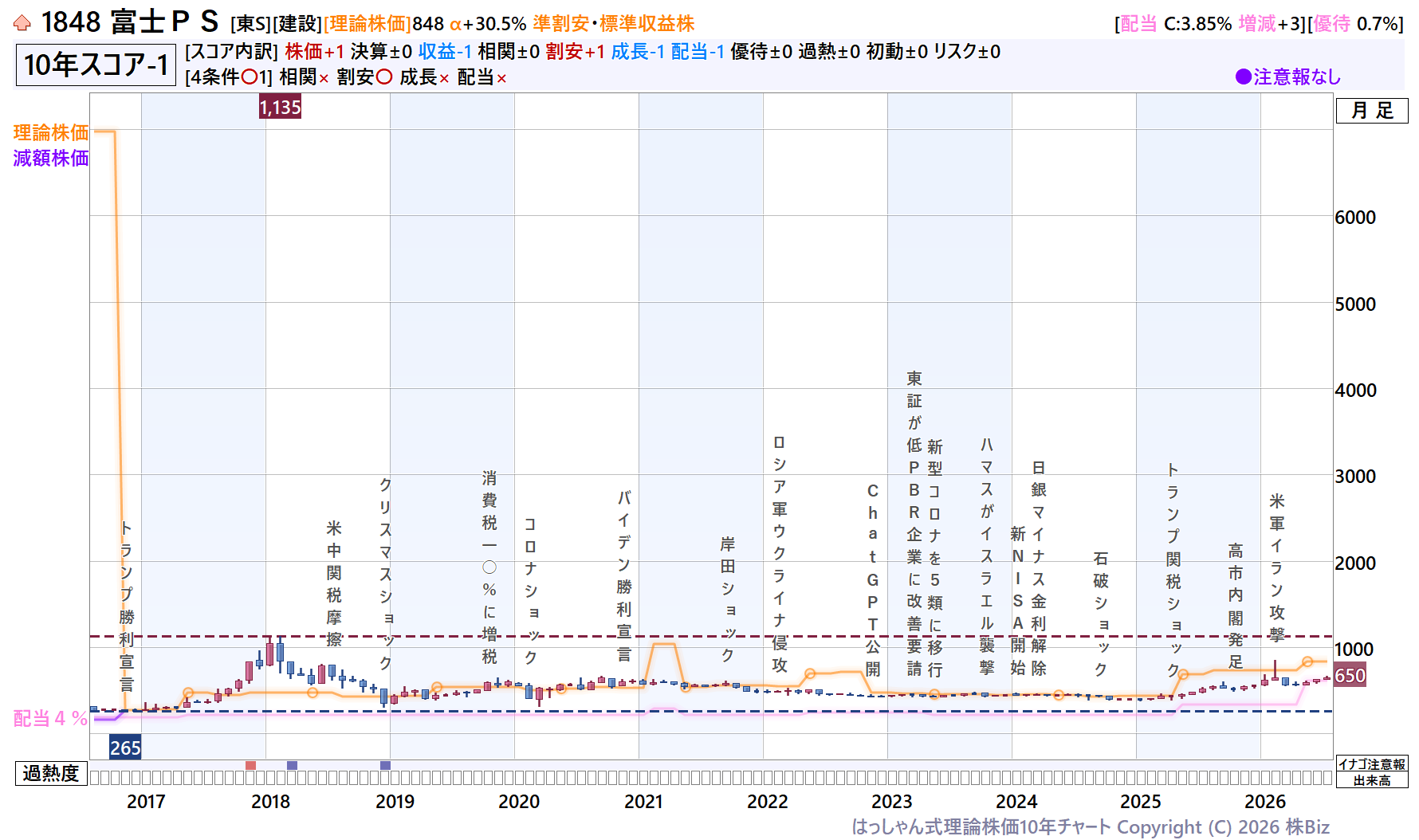This screenshot has height=840, width=1419.
Task: Click the 650 current price tag
Action: coord(1350,676)
